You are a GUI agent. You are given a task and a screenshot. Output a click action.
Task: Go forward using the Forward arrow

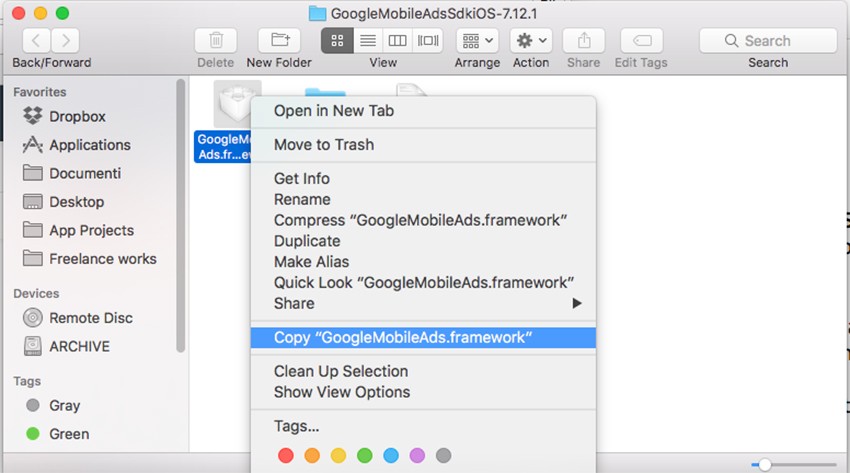click(66, 41)
